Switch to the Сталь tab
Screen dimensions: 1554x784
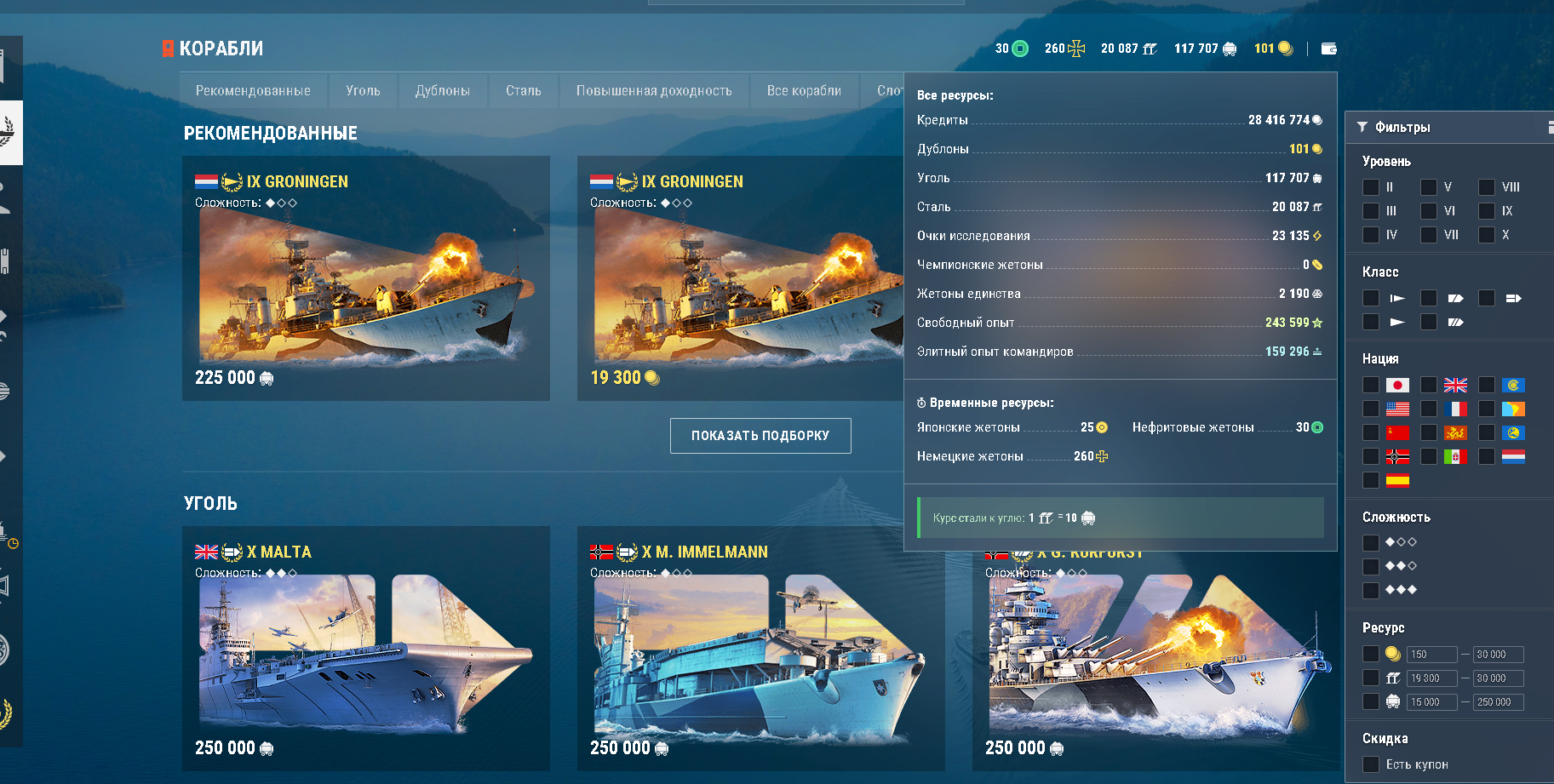coord(524,90)
